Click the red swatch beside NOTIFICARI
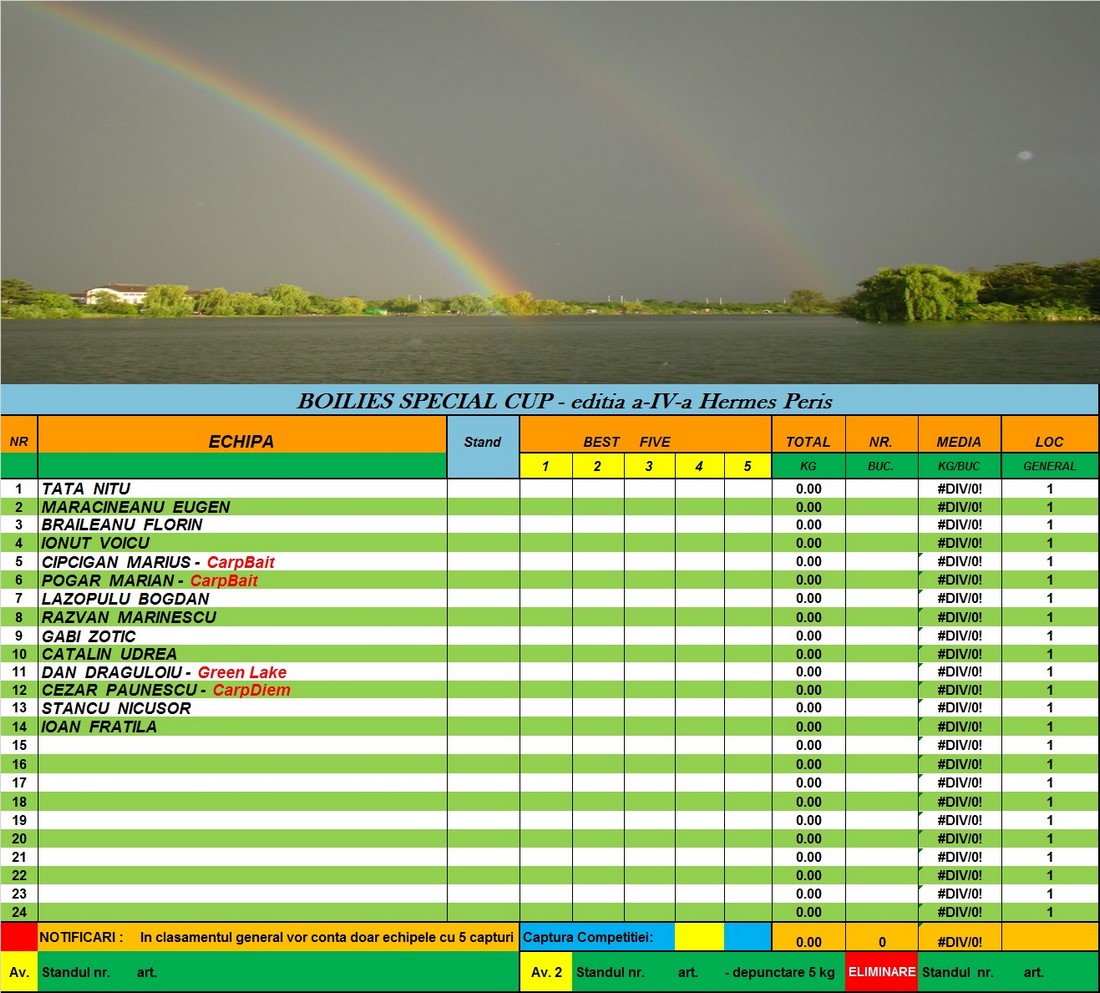The width and height of the screenshot is (1100, 993). tap(17, 938)
